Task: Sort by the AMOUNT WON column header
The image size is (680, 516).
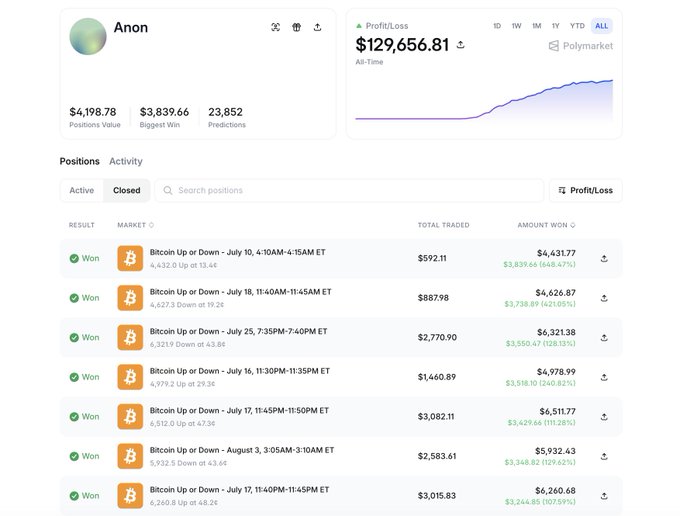Action: point(546,225)
